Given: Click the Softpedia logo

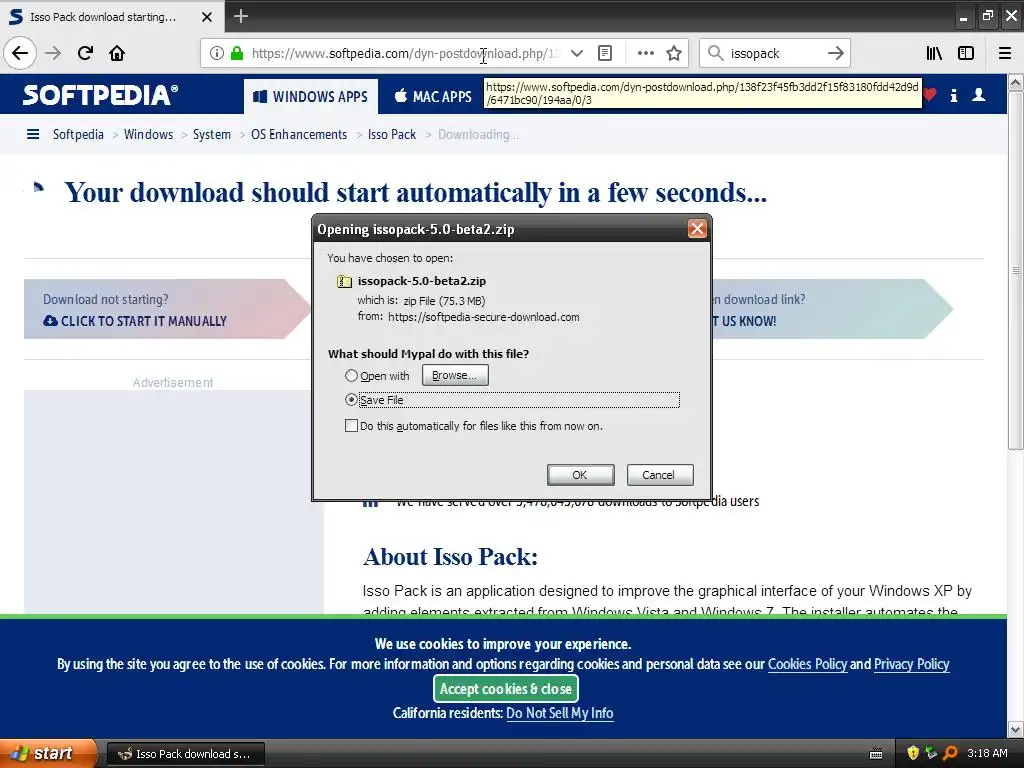Looking at the screenshot, I should [x=101, y=95].
